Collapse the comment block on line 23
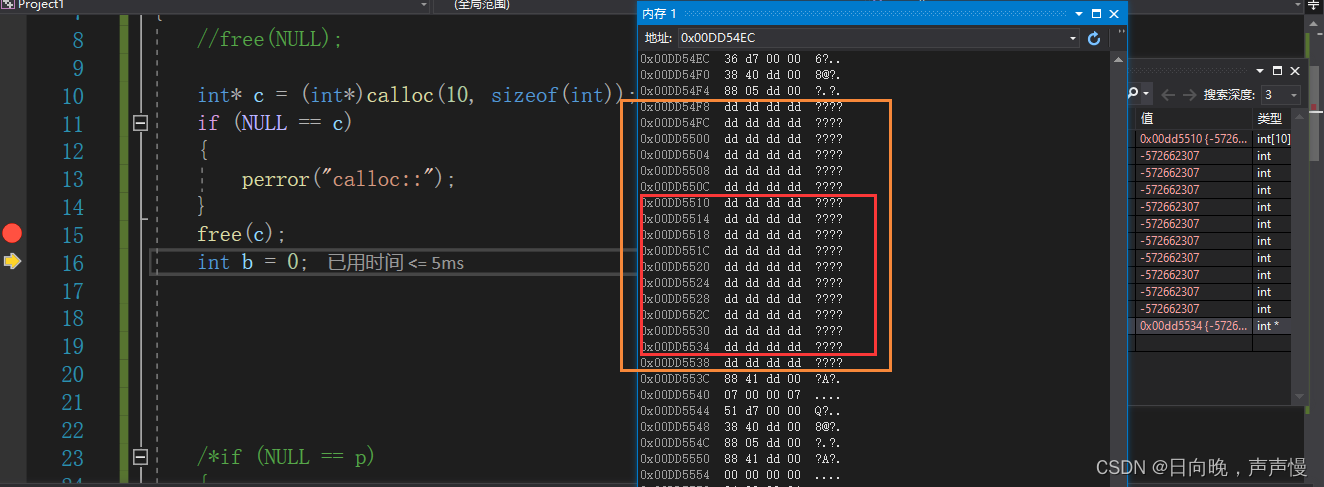The height and width of the screenshot is (487, 1324). pos(140,456)
